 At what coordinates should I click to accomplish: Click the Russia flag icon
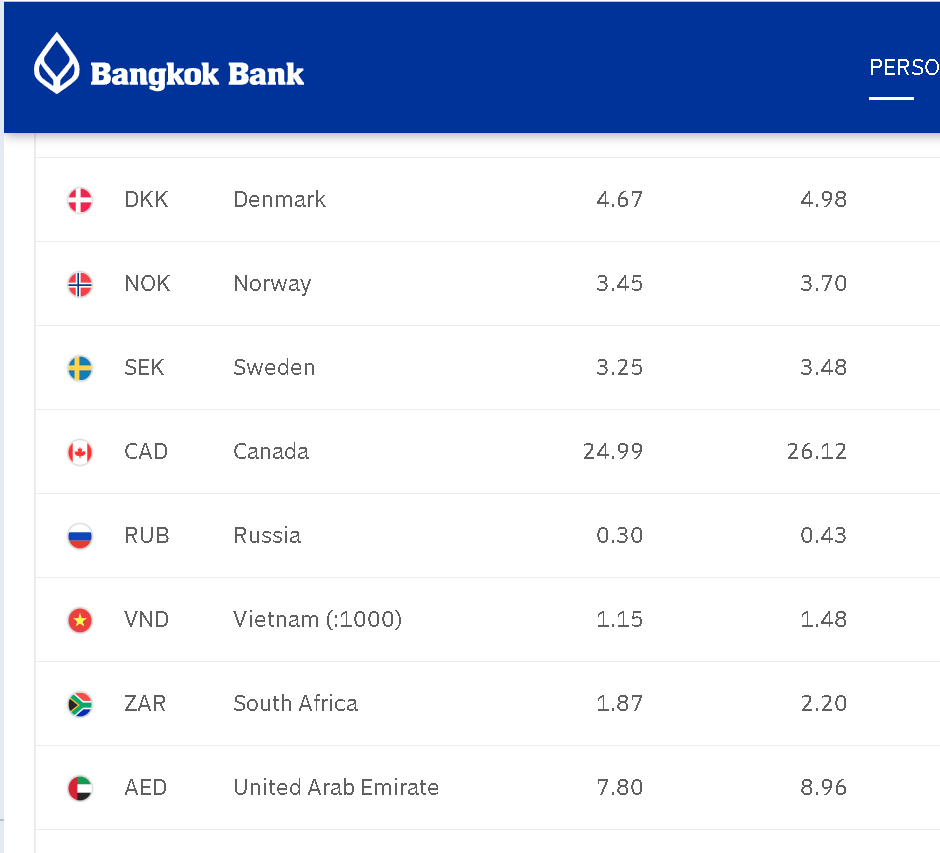[x=80, y=536]
